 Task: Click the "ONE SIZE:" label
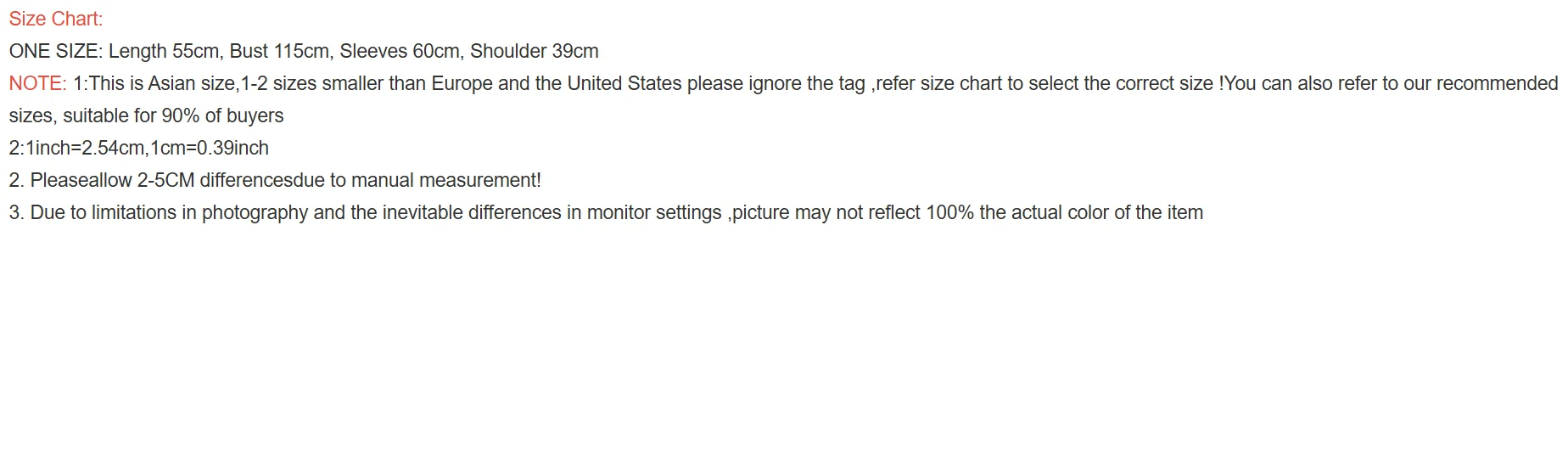(56, 51)
